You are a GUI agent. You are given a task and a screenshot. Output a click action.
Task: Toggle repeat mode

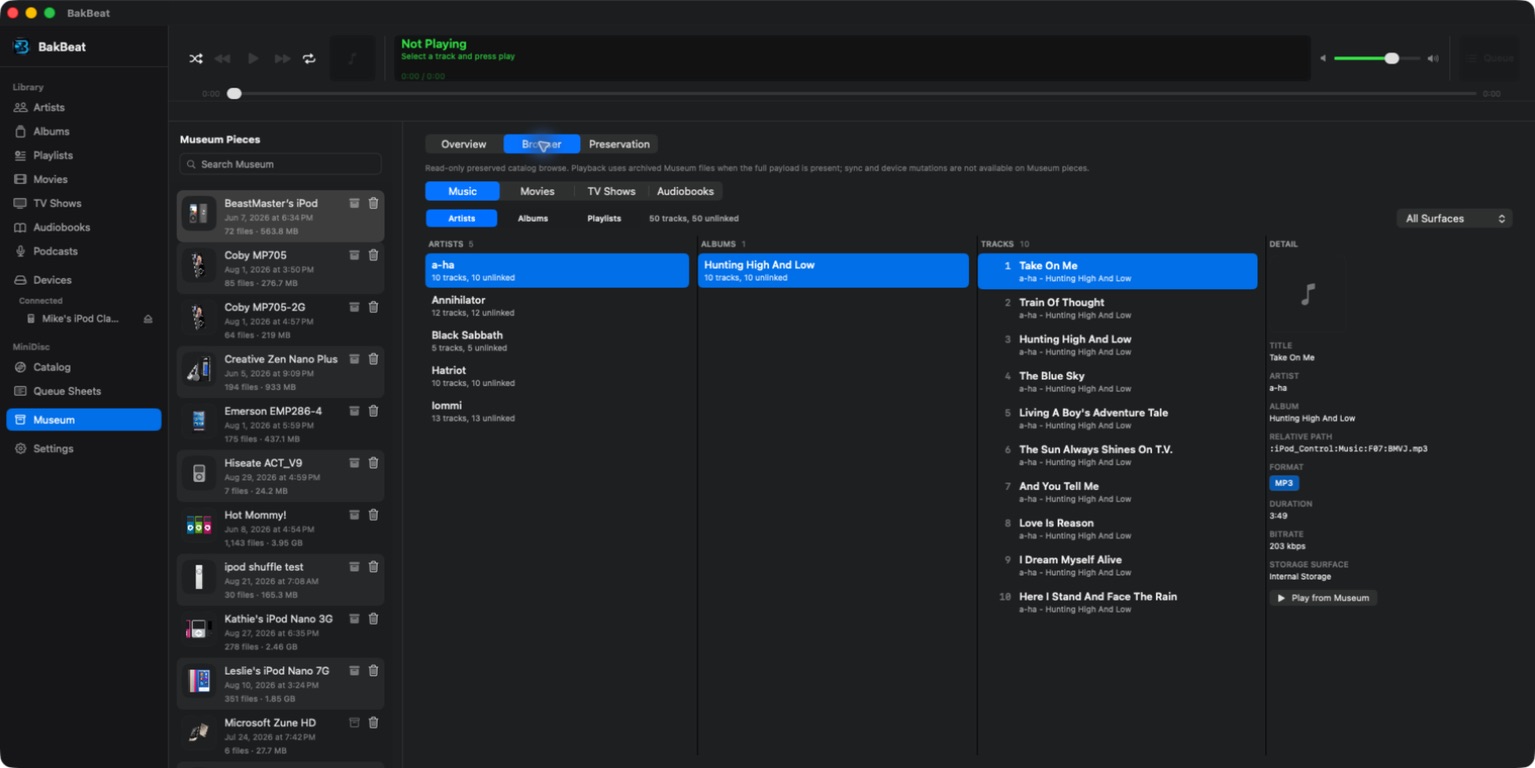[309, 59]
